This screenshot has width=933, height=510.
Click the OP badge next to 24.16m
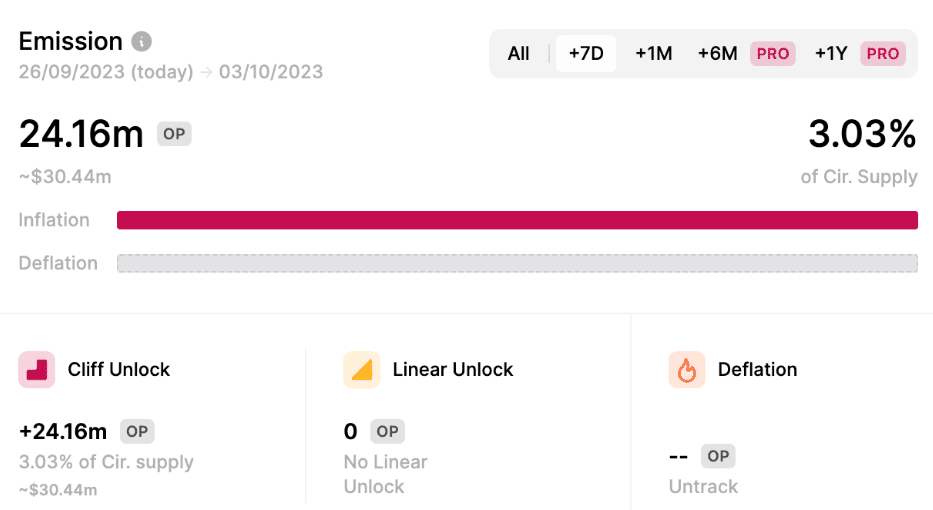(174, 134)
